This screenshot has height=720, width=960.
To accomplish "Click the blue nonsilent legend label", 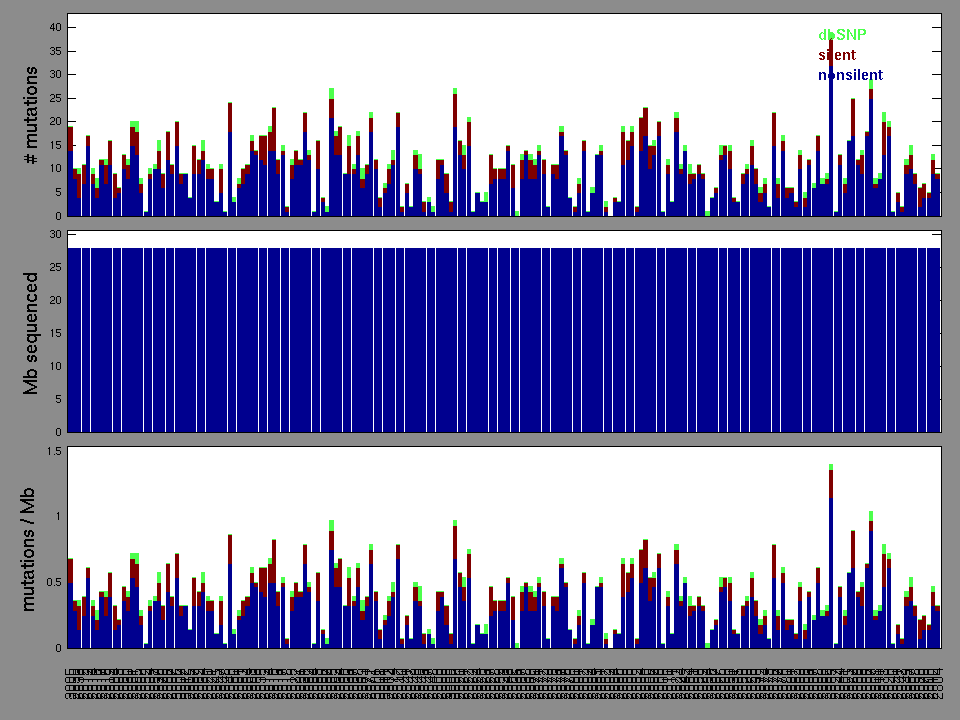I will 850,75.
